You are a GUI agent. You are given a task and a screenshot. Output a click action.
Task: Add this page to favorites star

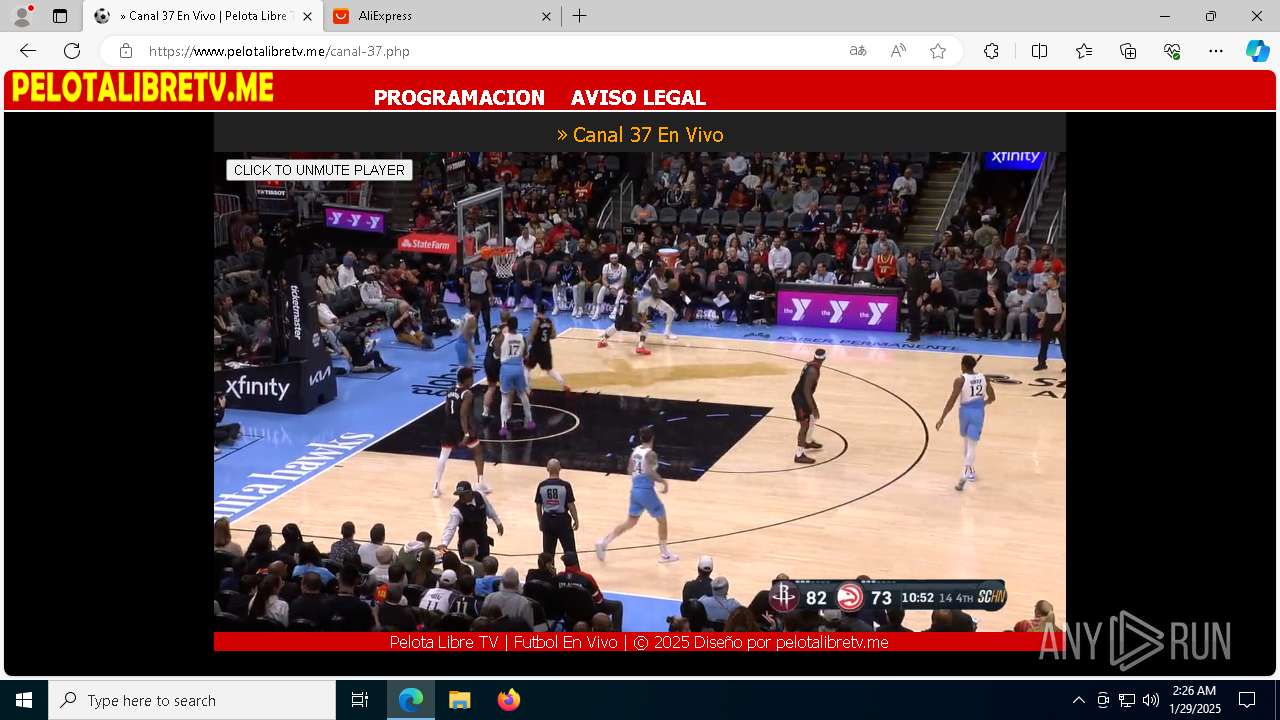938,51
